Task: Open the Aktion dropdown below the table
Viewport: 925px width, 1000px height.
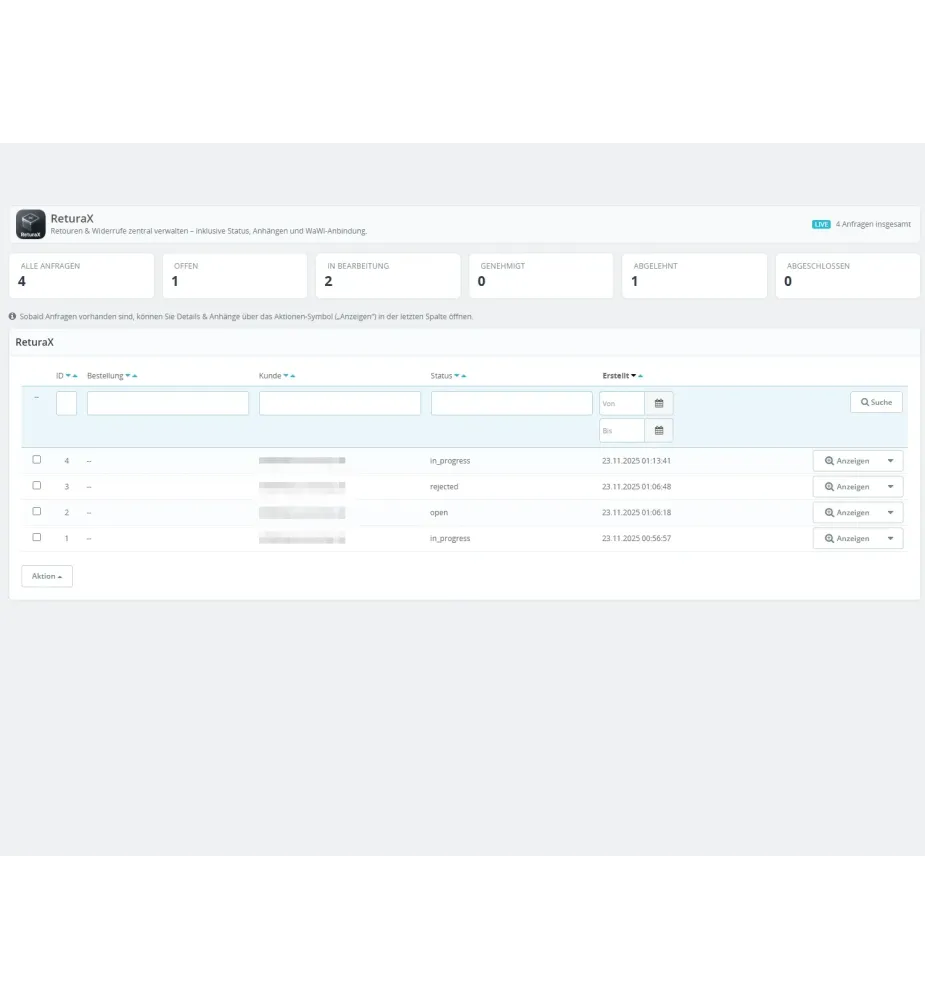Action: coord(46,576)
